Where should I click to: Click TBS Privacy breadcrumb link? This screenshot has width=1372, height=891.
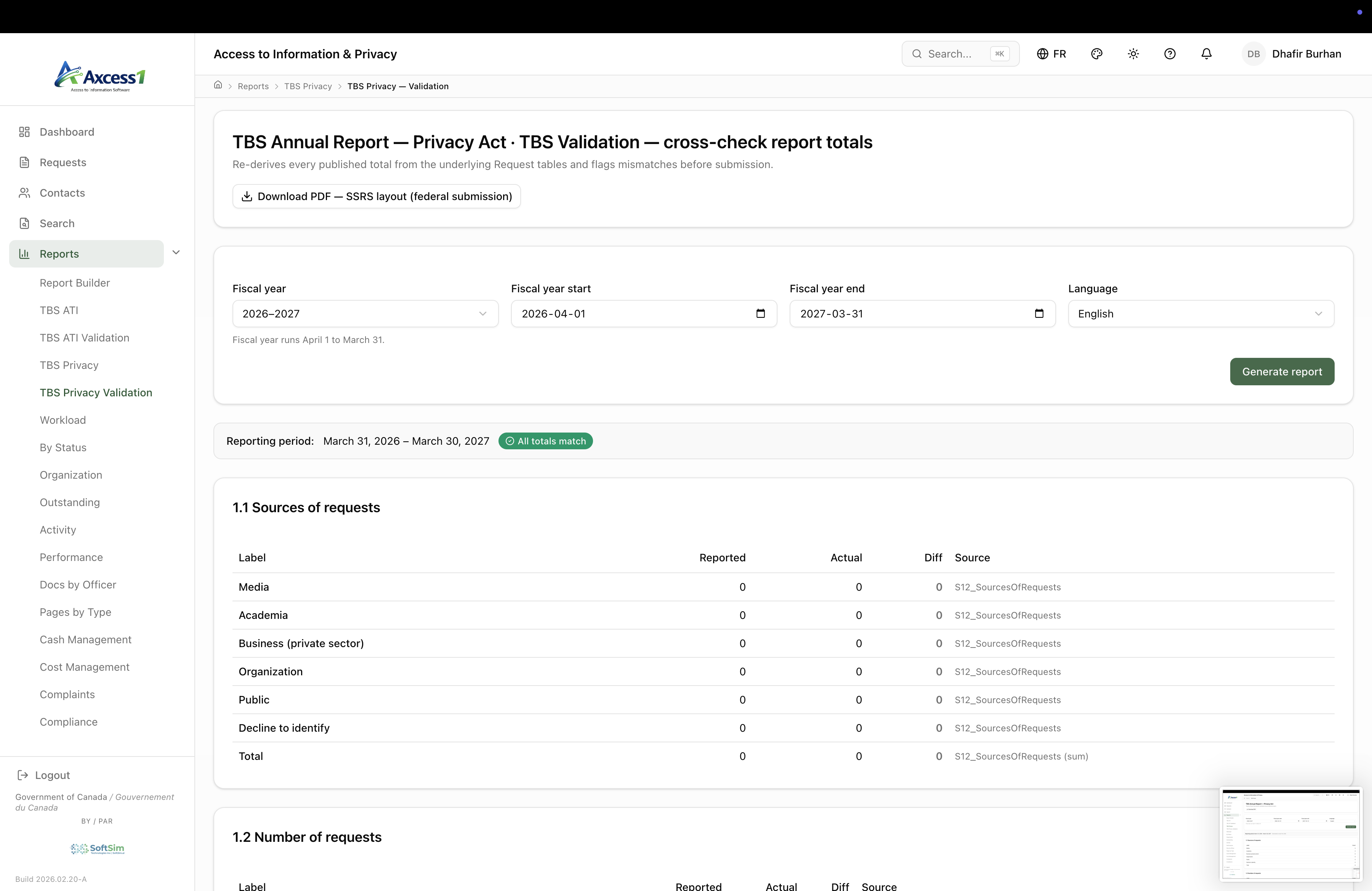pos(308,87)
